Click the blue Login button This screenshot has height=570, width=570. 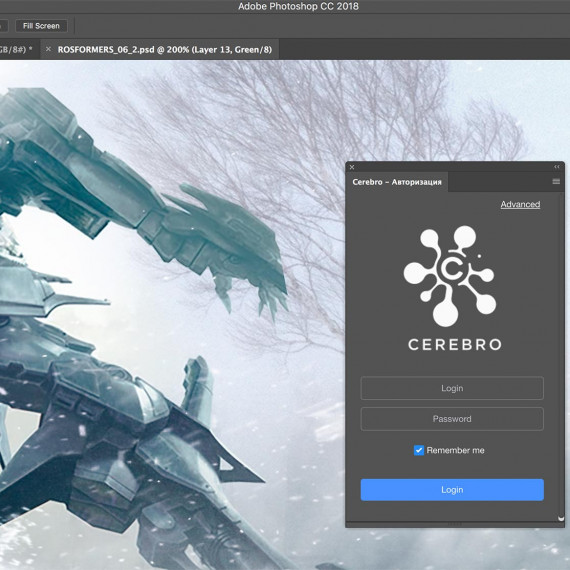point(452,490)
